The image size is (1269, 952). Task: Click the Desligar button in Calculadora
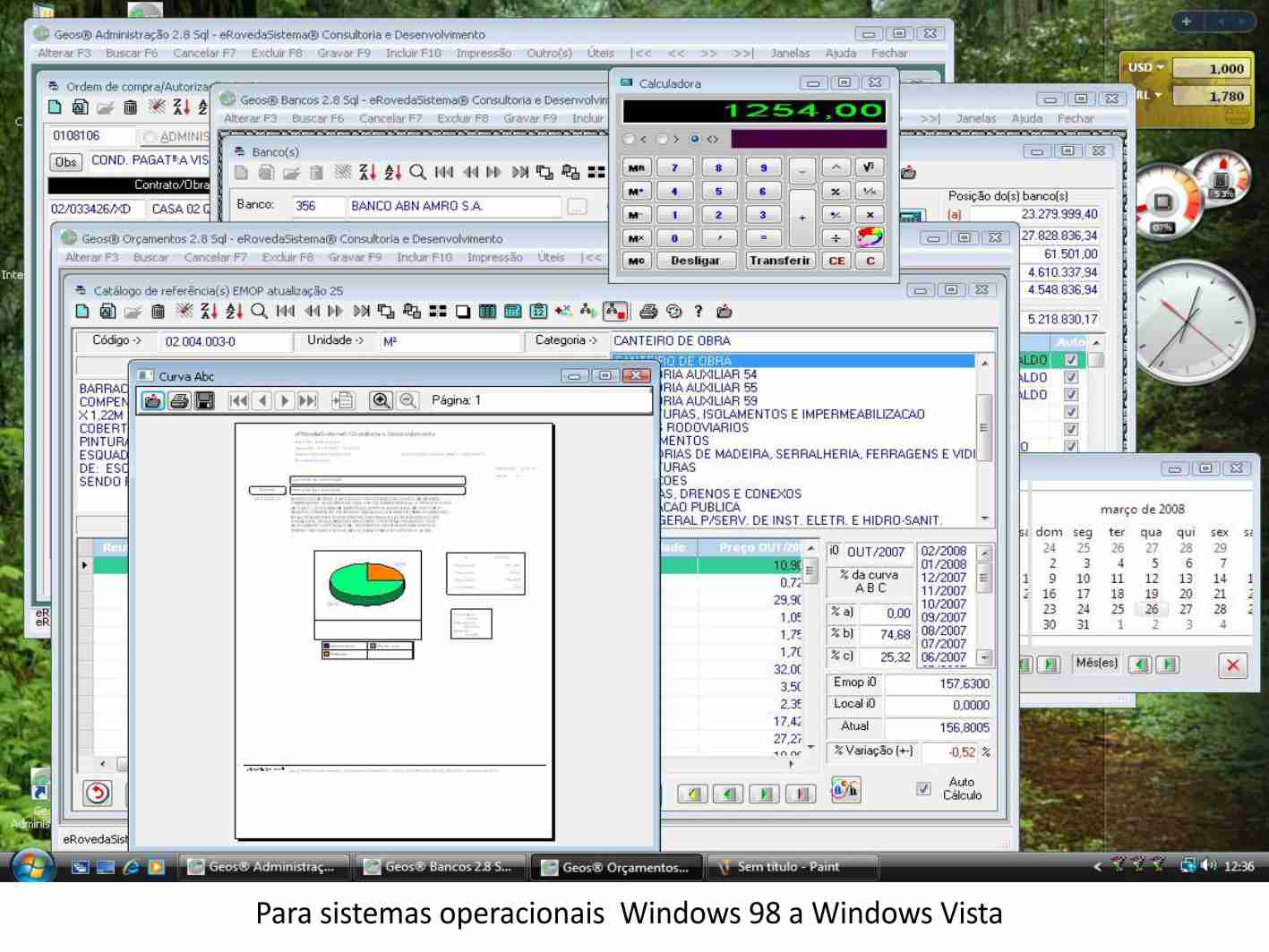[x=695, y=261]
